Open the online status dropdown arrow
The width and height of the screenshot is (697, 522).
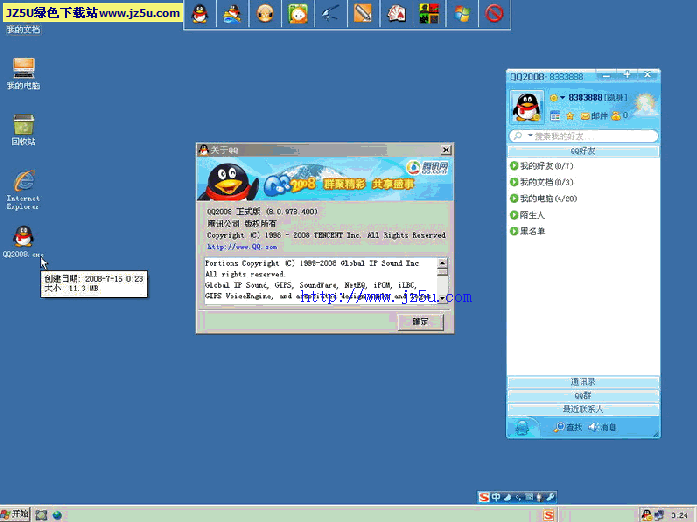click(x=562, y=98)
